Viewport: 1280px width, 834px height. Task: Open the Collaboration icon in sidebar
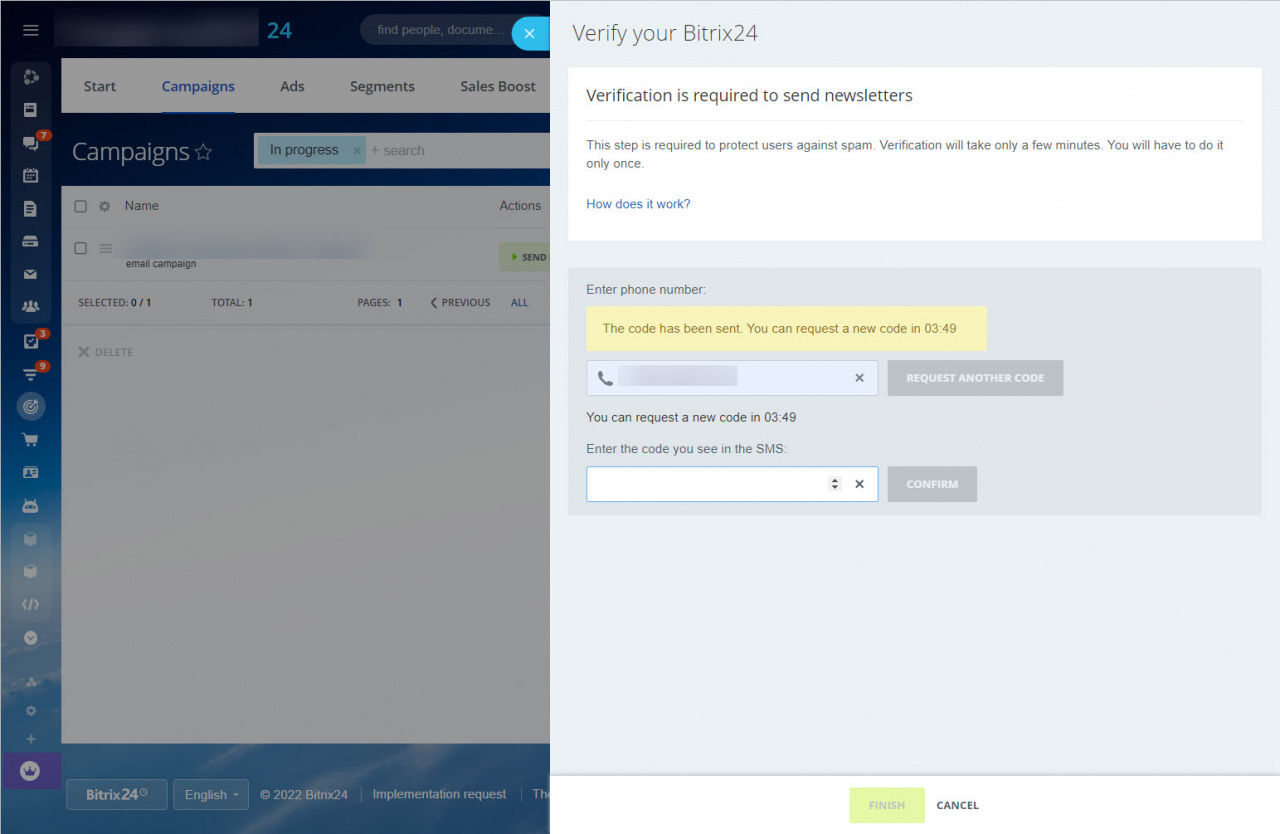30,77
